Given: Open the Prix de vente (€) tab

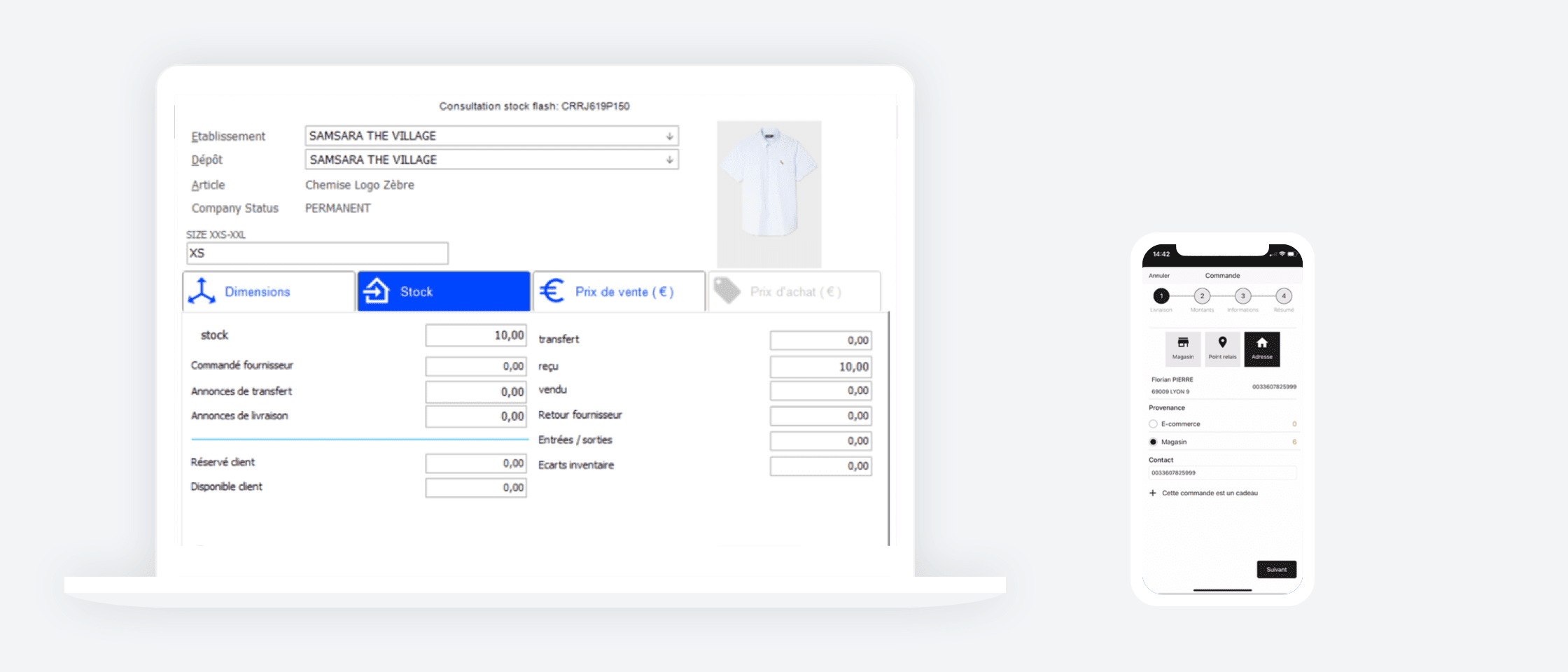Looking at the screenshot, I should tap(619, 291).
